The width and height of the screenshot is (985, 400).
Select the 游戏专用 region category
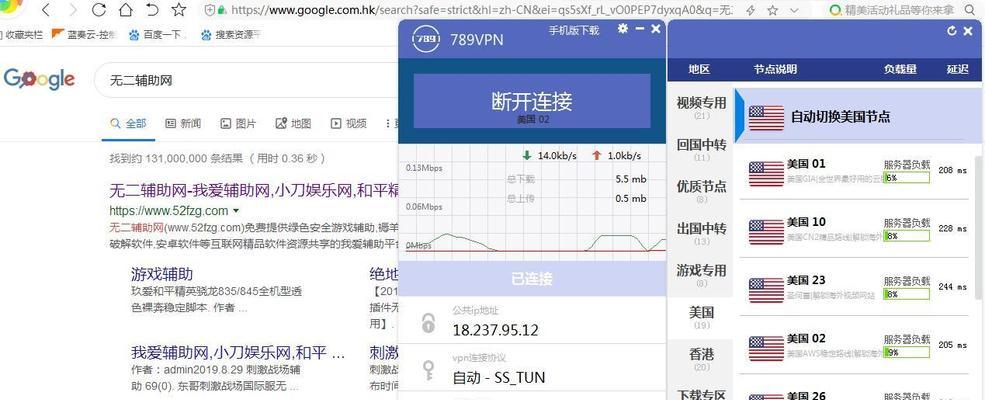pos(701,275)
